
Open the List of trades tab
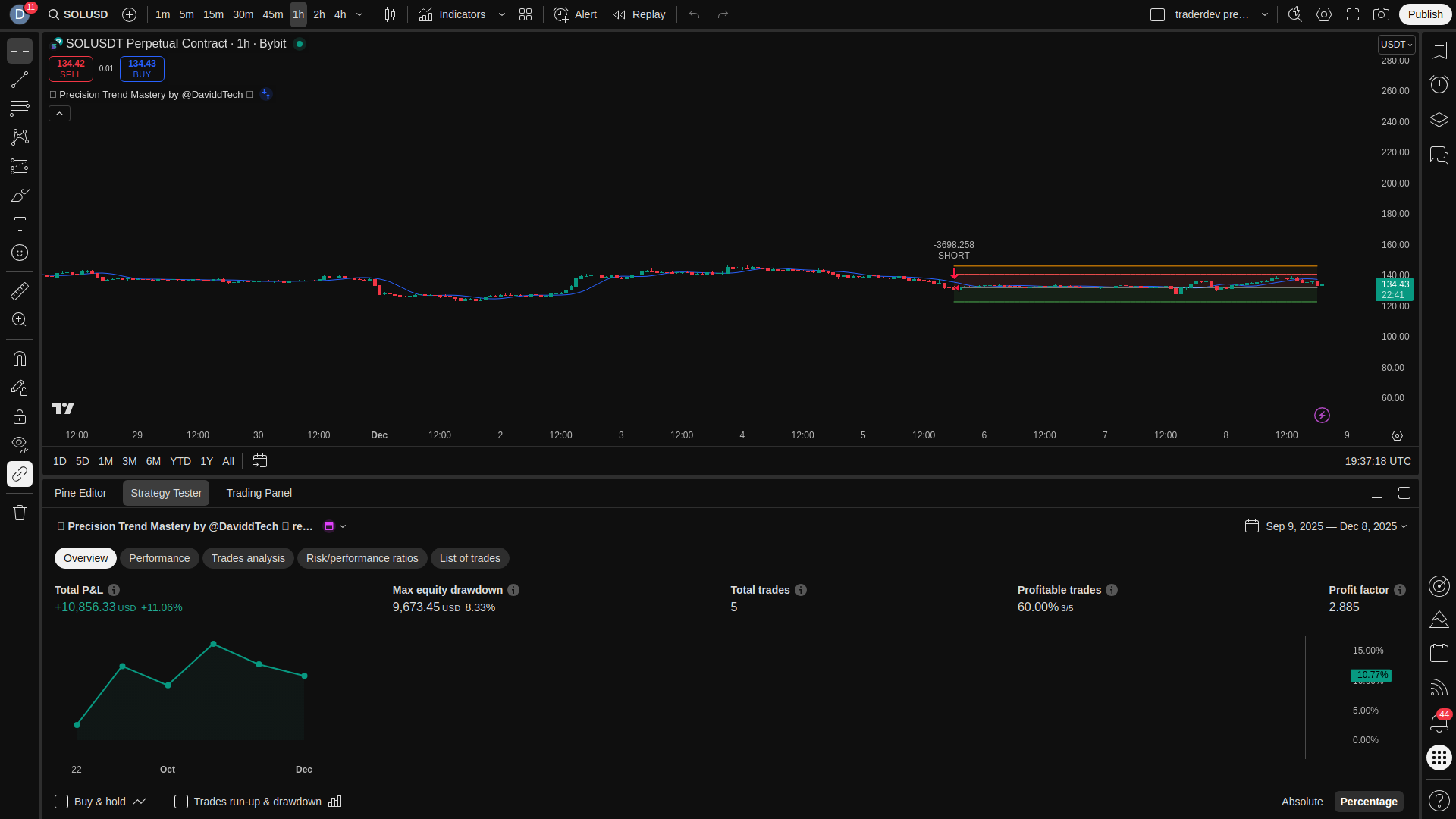tap(469, 558)
